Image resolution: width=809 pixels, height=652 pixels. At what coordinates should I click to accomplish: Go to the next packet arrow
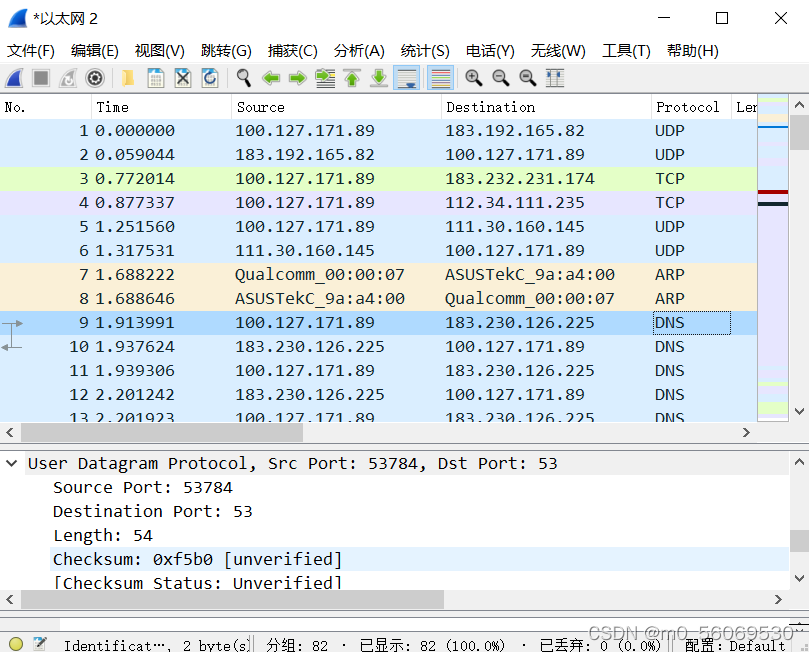pyautogui.click(x=297, y=78)
